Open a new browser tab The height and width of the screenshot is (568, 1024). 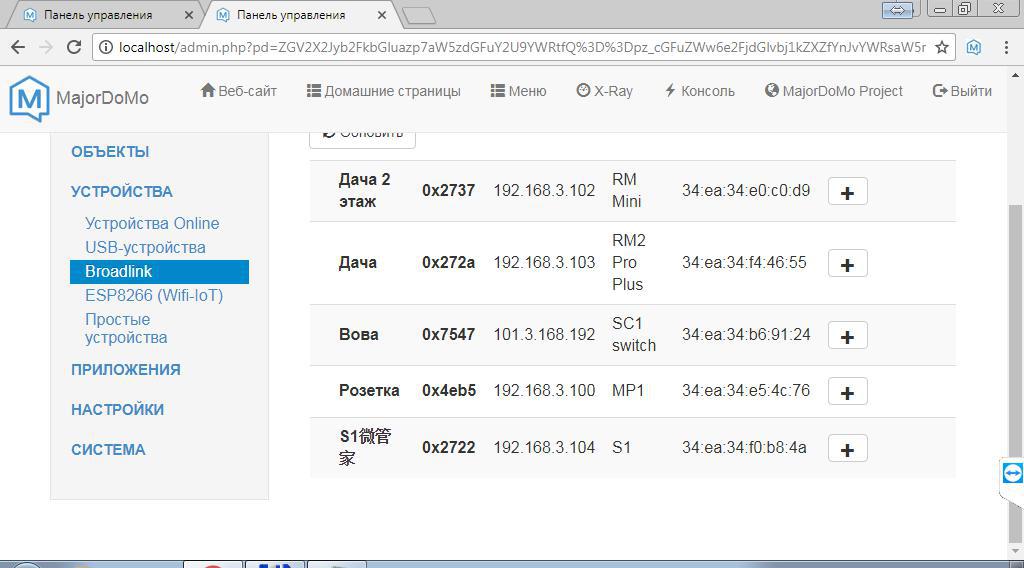click(419, 16)
